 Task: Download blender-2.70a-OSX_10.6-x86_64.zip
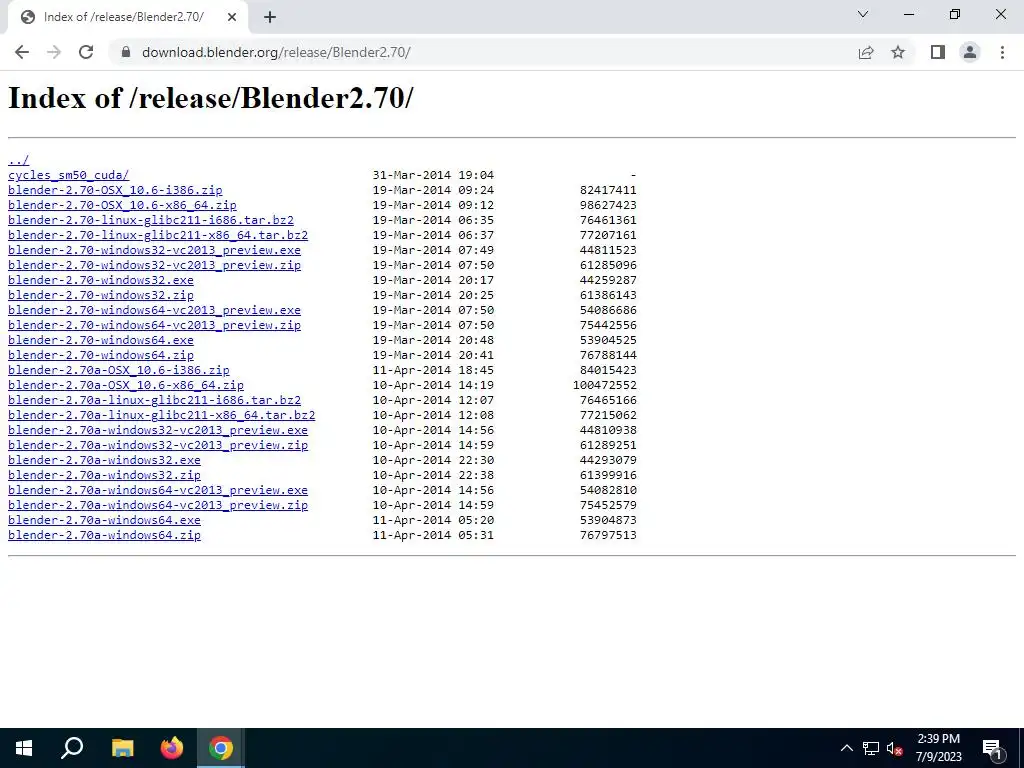(126, 385)
